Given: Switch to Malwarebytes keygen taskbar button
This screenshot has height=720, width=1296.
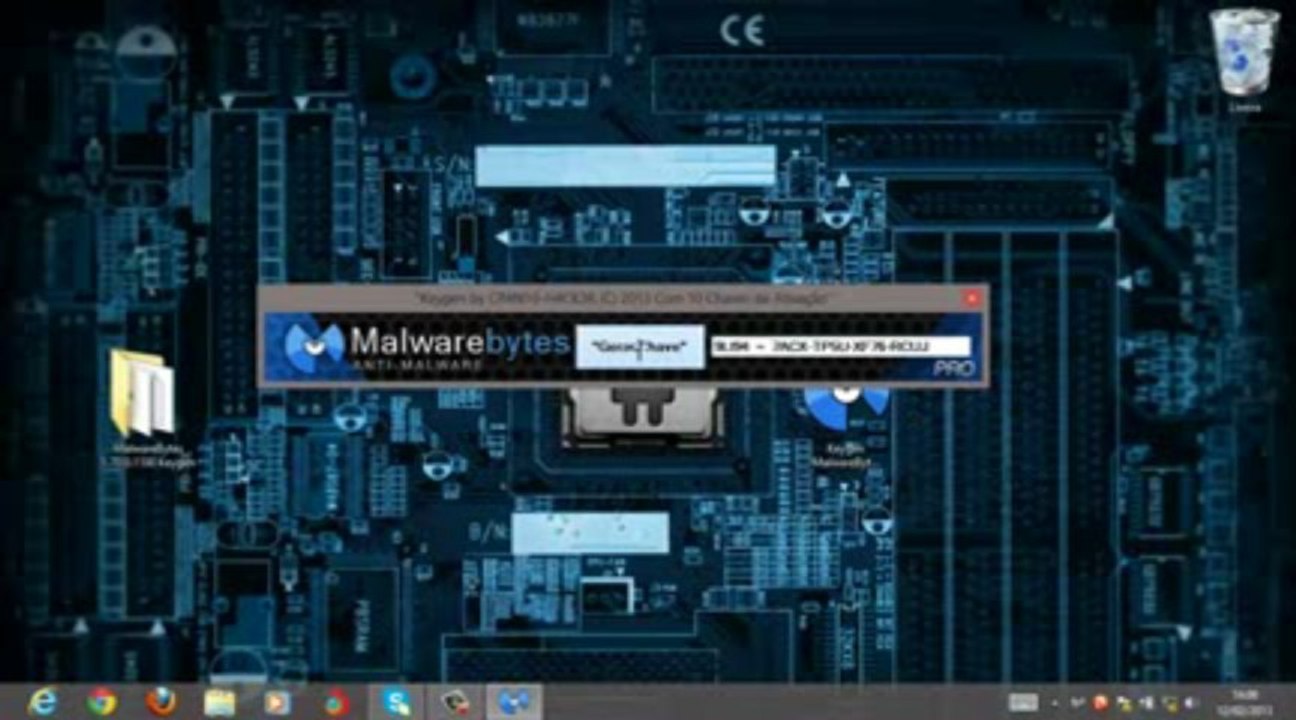Looking at the screenshot, I should (514, 702).
